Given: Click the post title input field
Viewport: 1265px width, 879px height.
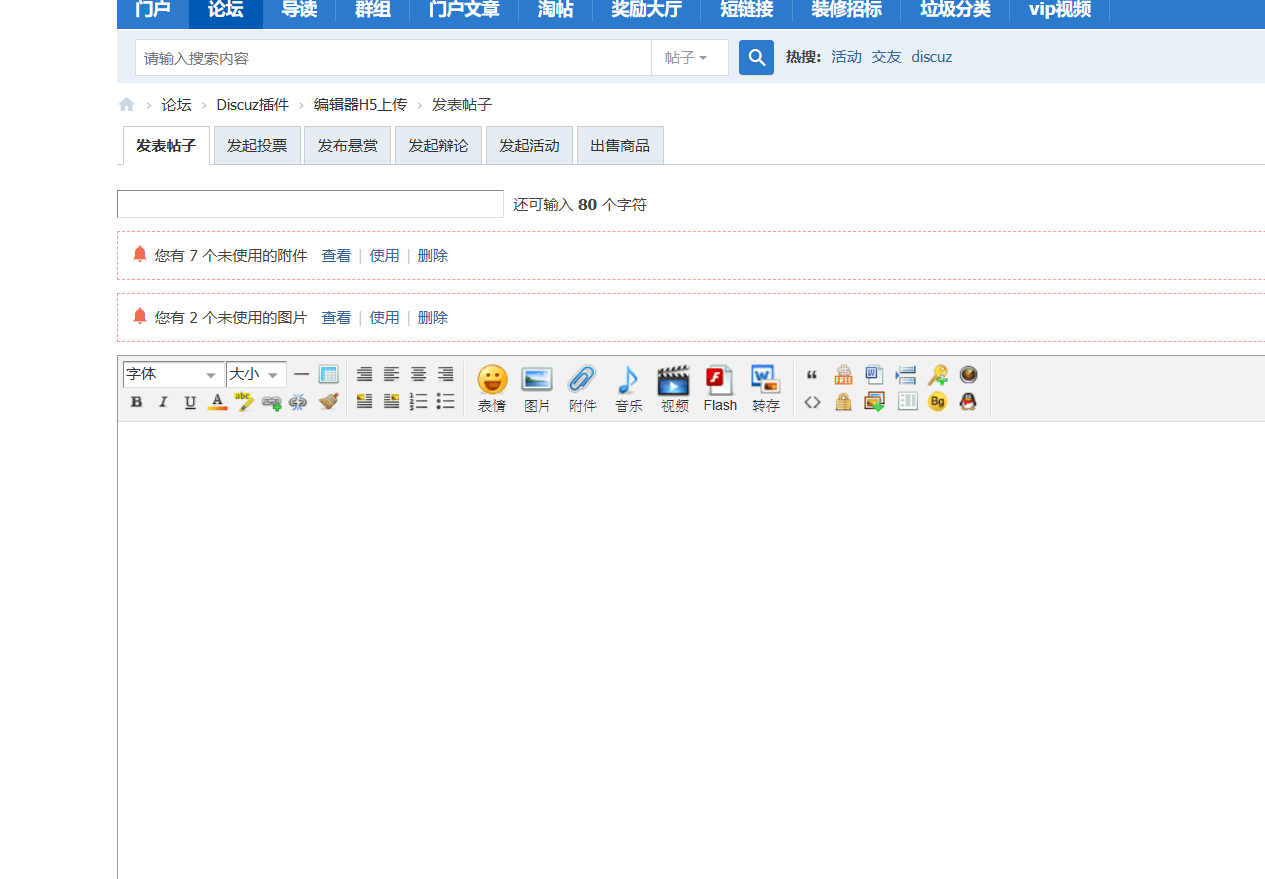Looking at the screenshot, I should 310,204.
